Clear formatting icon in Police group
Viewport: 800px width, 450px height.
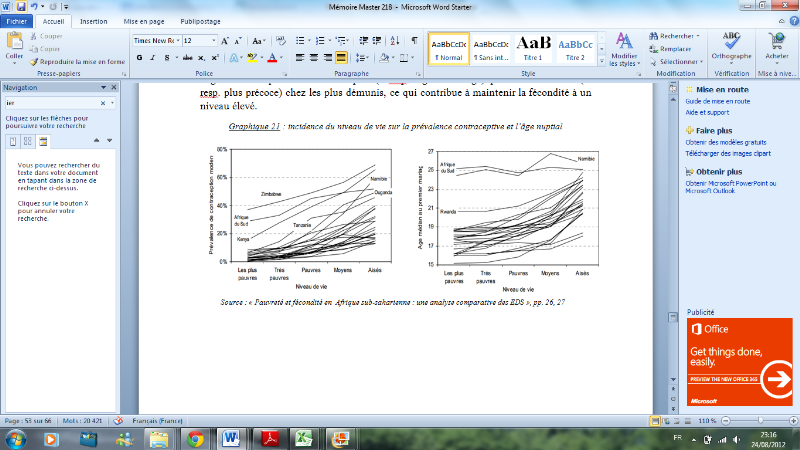coord(281,41)
